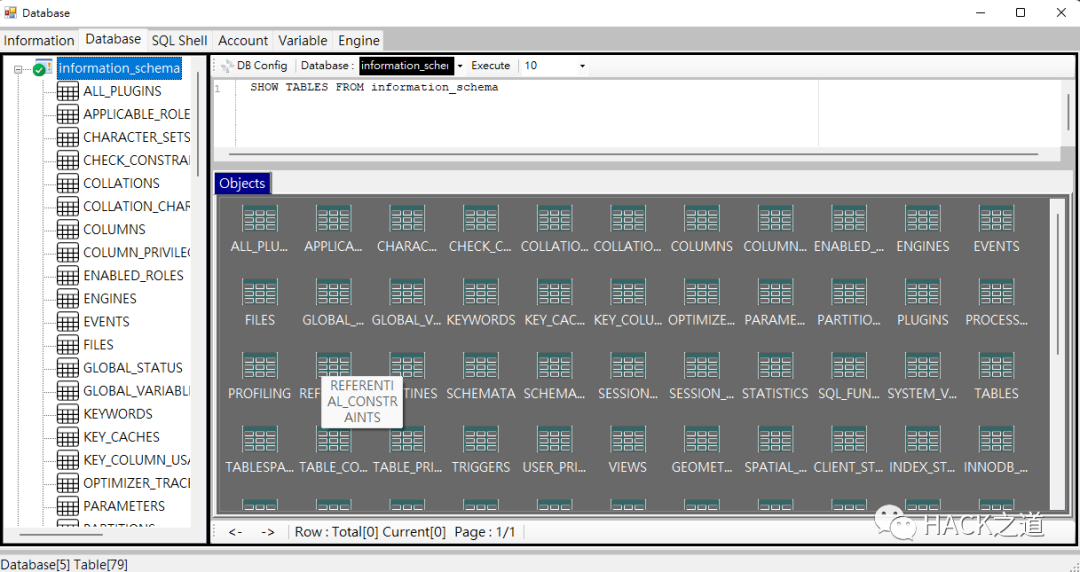Image resolution: width=1080 pixels, height=572 pixels.
Task: Click the COLUMNS table grid icon in tree
Action: (68, 229)
